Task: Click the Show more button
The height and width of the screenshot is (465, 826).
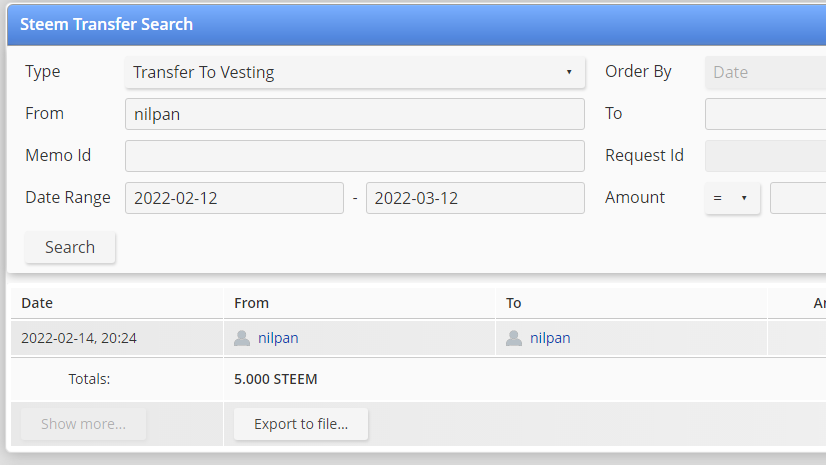Action: coord(83,424)
